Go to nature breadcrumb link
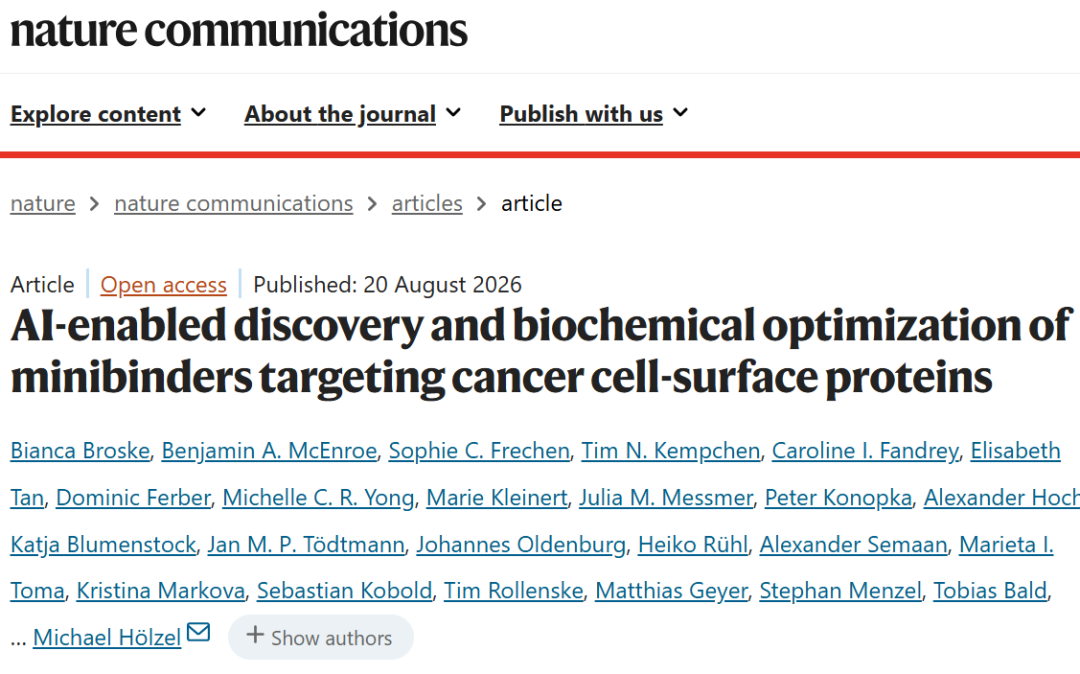 click(x=43, y=204)
